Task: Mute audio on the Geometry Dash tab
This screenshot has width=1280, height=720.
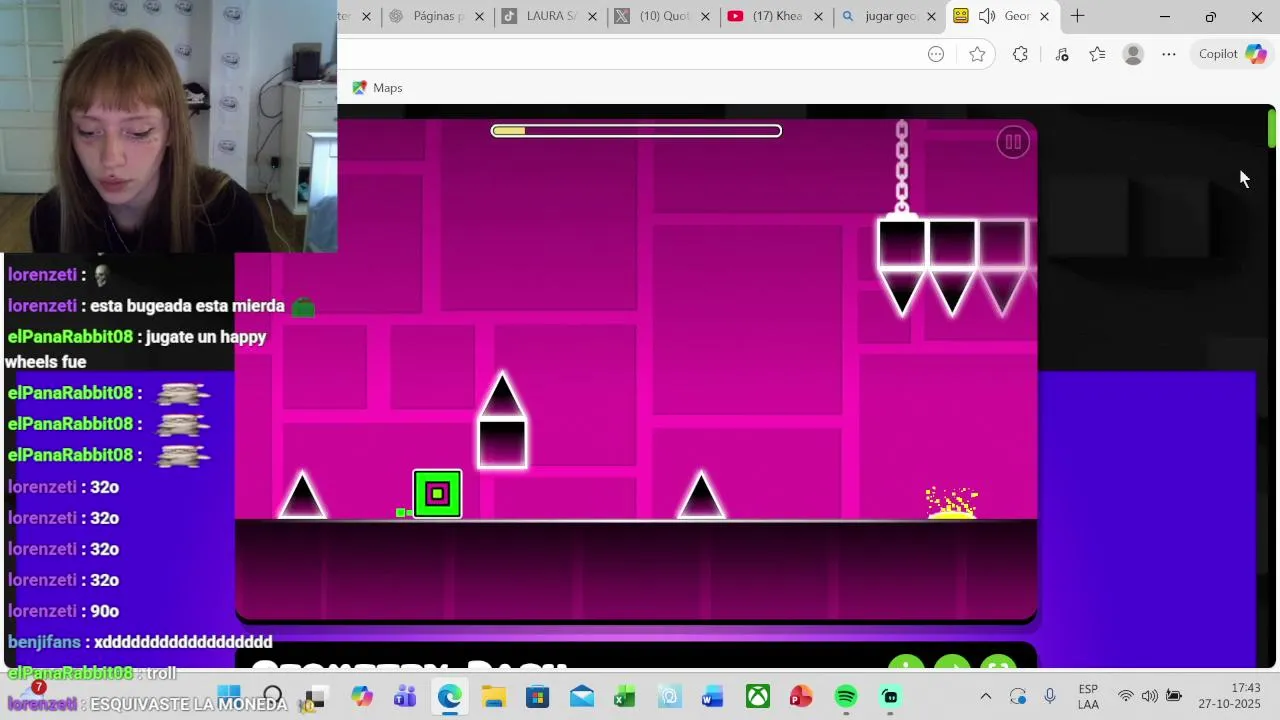Action: pyautogui.click(x=987, y=16)
